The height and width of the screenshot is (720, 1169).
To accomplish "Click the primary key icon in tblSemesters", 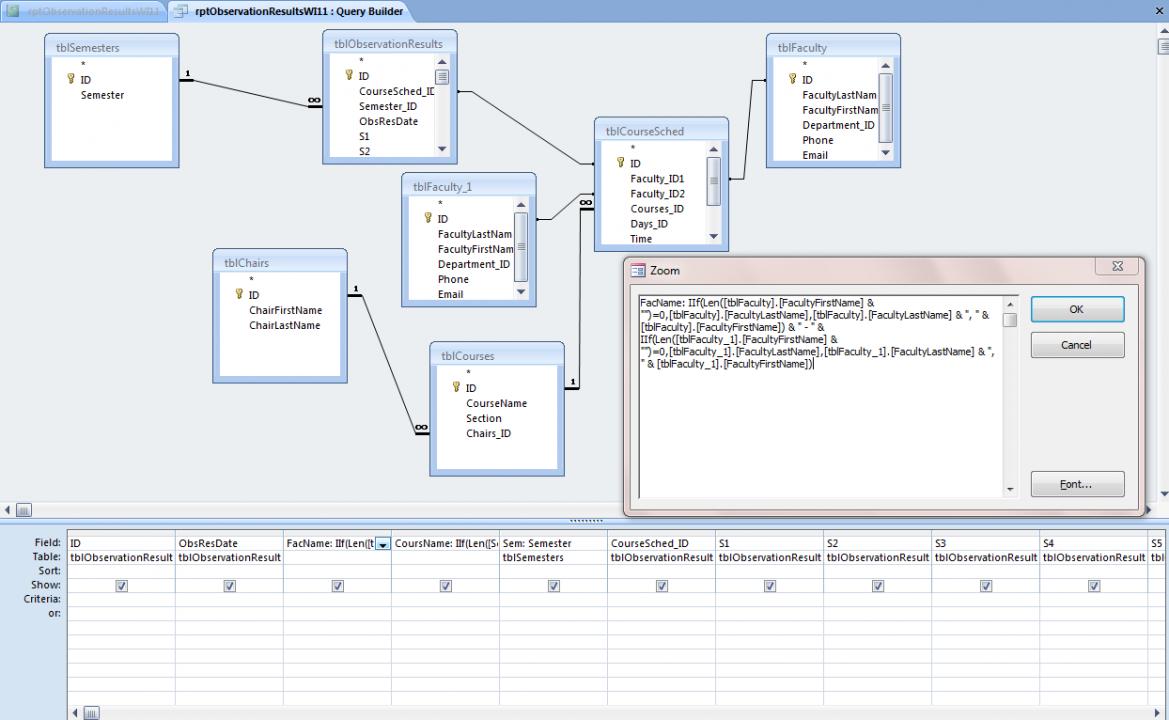I will click(x=71, y=78).
